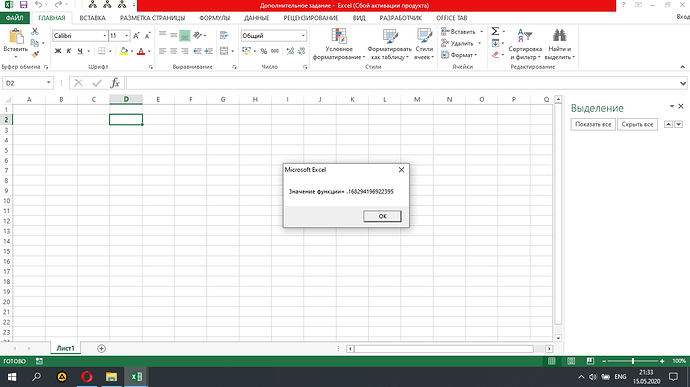Click OK in the message box
This screenshot has width=690, height=387.
pyautogui.click(x=382, y=216)
